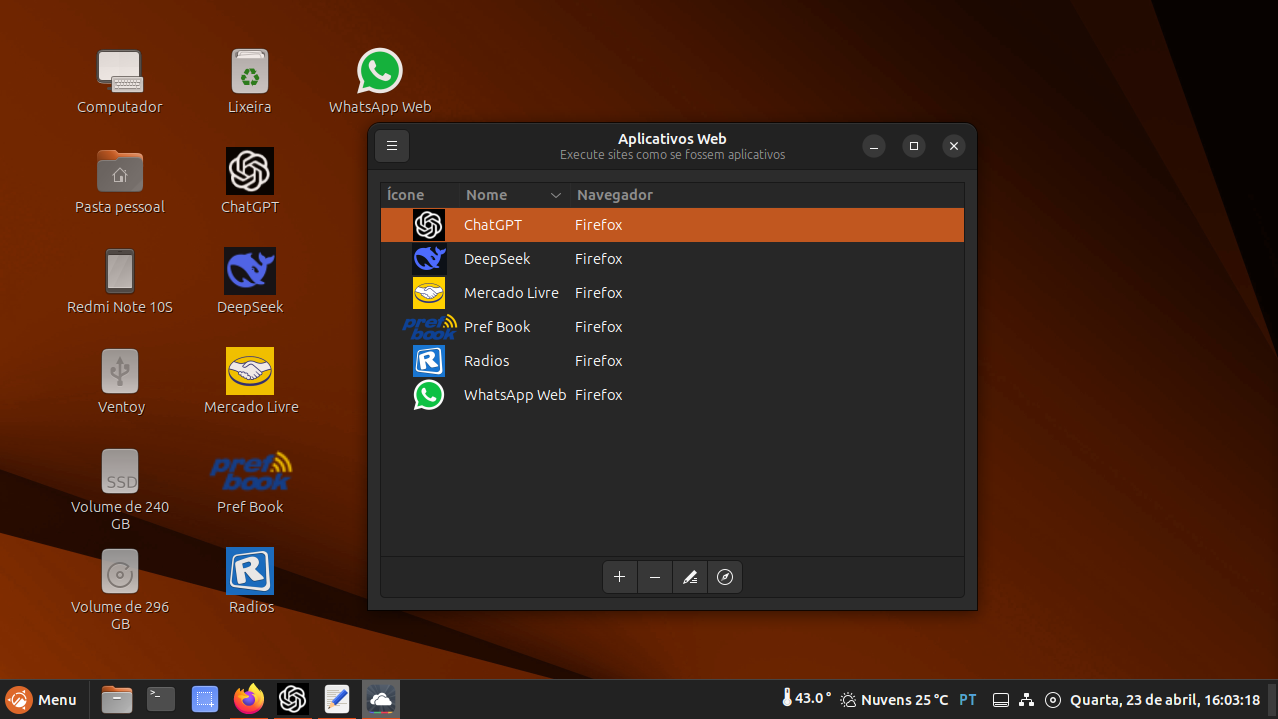This screenshot has width=1278, height=719.
Task: Select Redmi Note 10S device icon
Action: tap(120, 272)
